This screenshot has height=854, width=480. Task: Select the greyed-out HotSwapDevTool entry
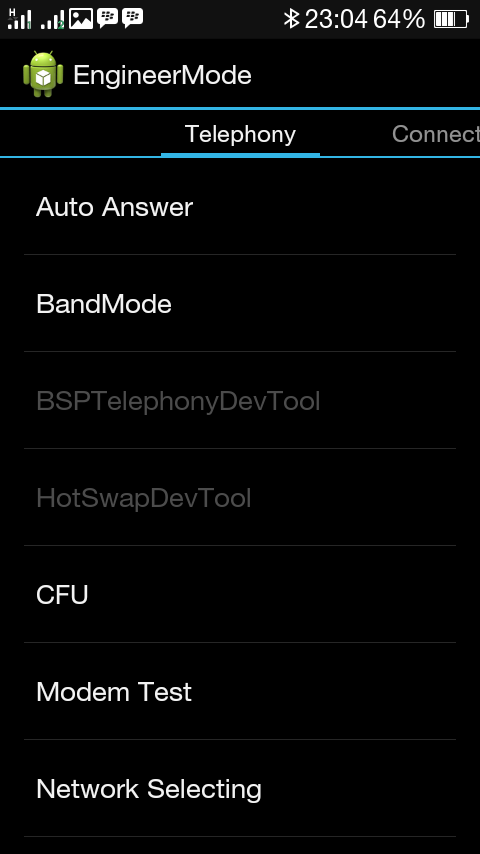pos(240,498)
